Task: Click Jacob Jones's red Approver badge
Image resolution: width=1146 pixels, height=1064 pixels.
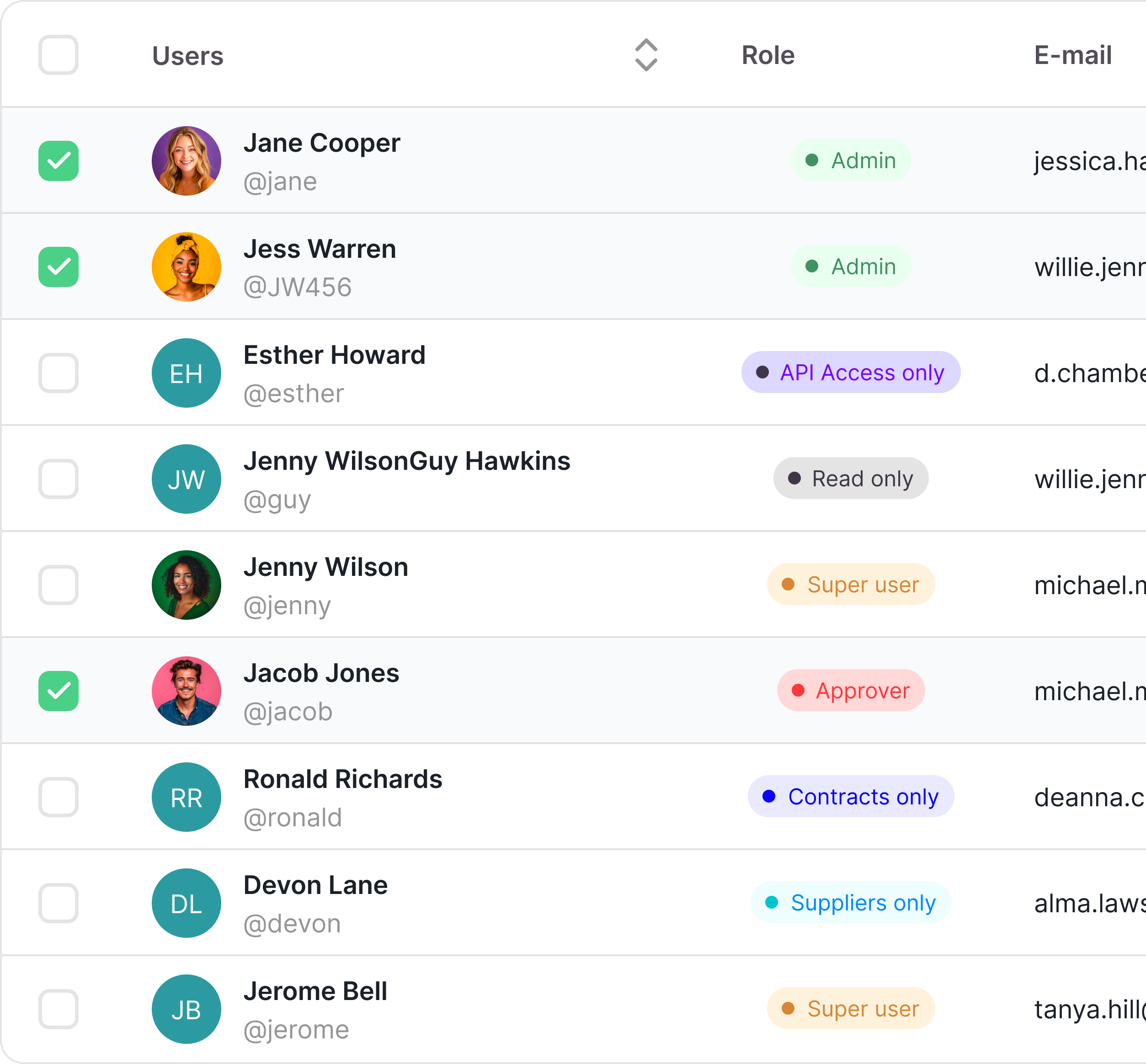Action: pyautogui.click(x=850, y=690)
